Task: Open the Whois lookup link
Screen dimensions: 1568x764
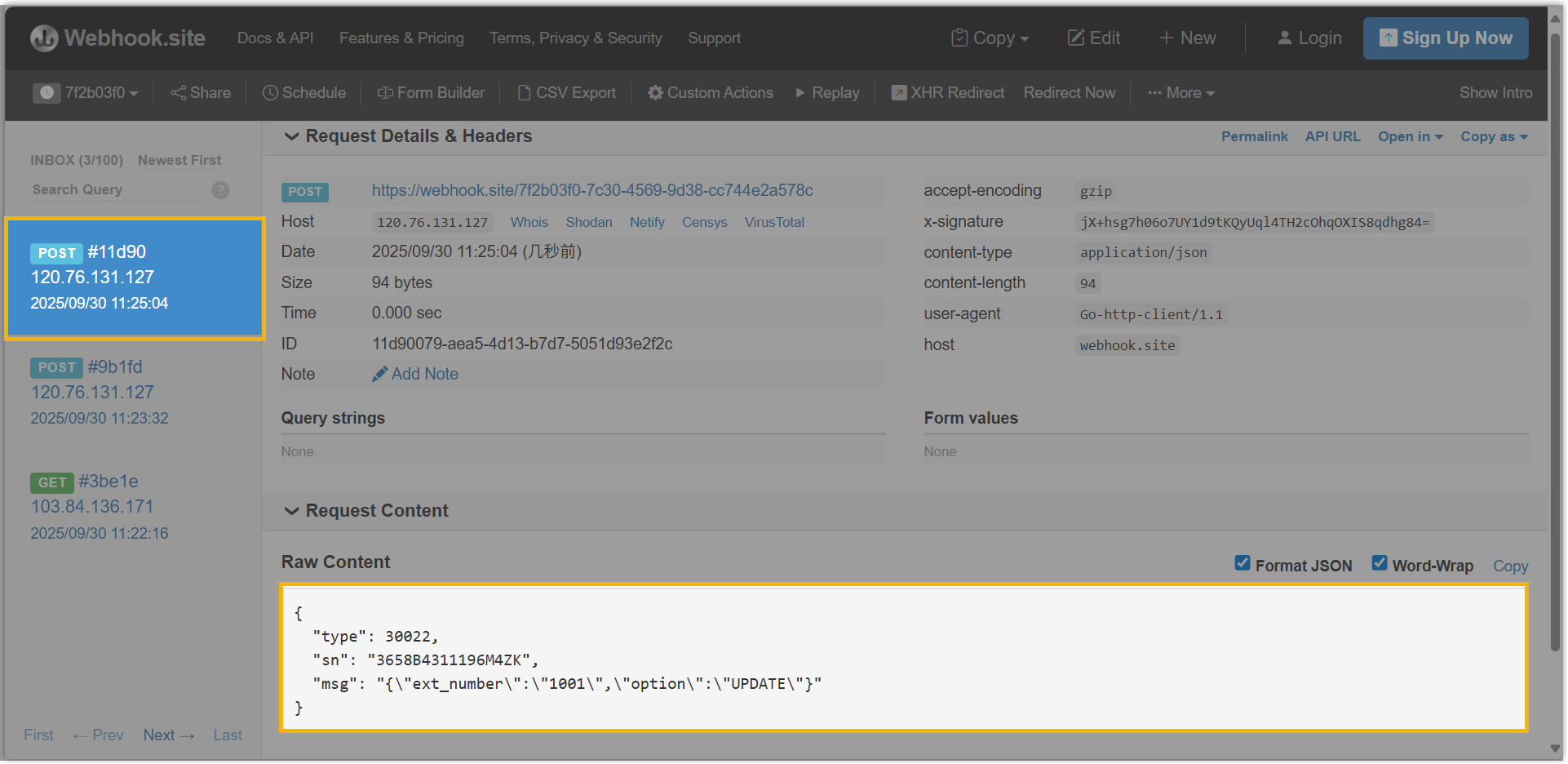Action: [x=529, y=222]
